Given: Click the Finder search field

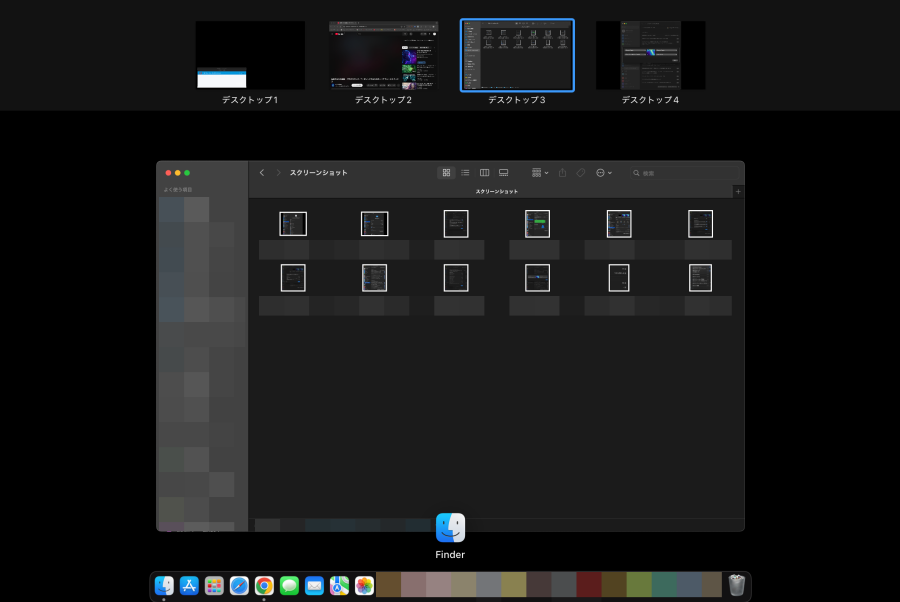Looking at the screenshot, I should (680, 173).
